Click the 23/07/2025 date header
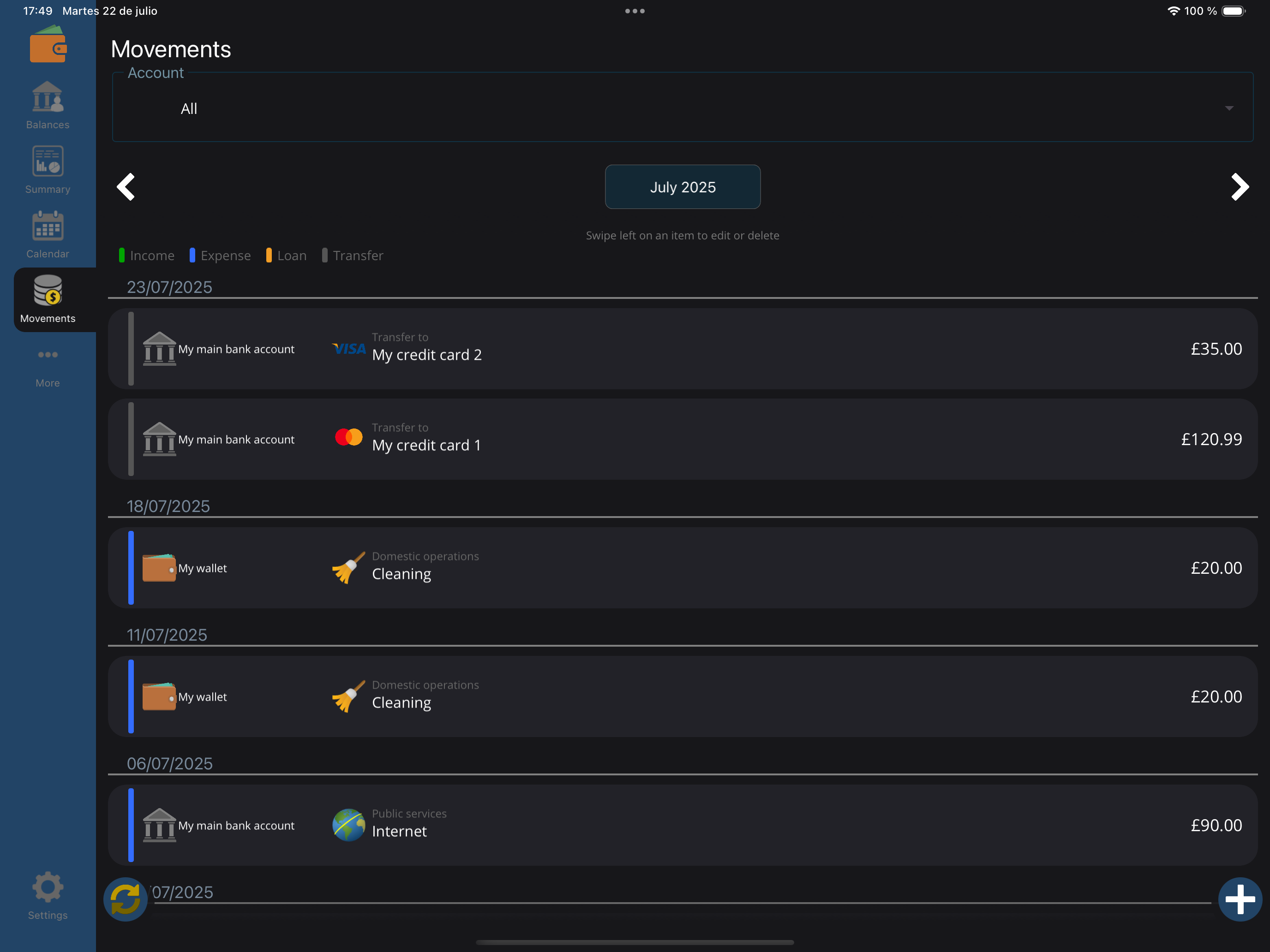Image resolution: width=1270 pixels, height=952 pixels. (x=169, y=287)
